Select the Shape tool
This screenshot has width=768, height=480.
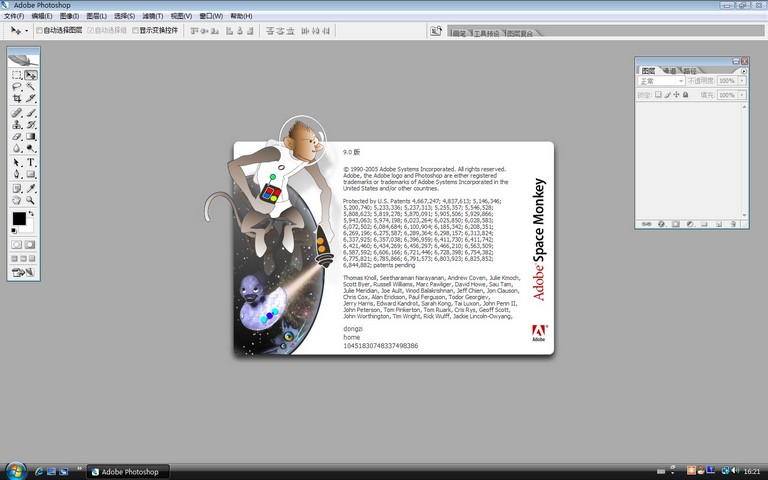[31, 174]
